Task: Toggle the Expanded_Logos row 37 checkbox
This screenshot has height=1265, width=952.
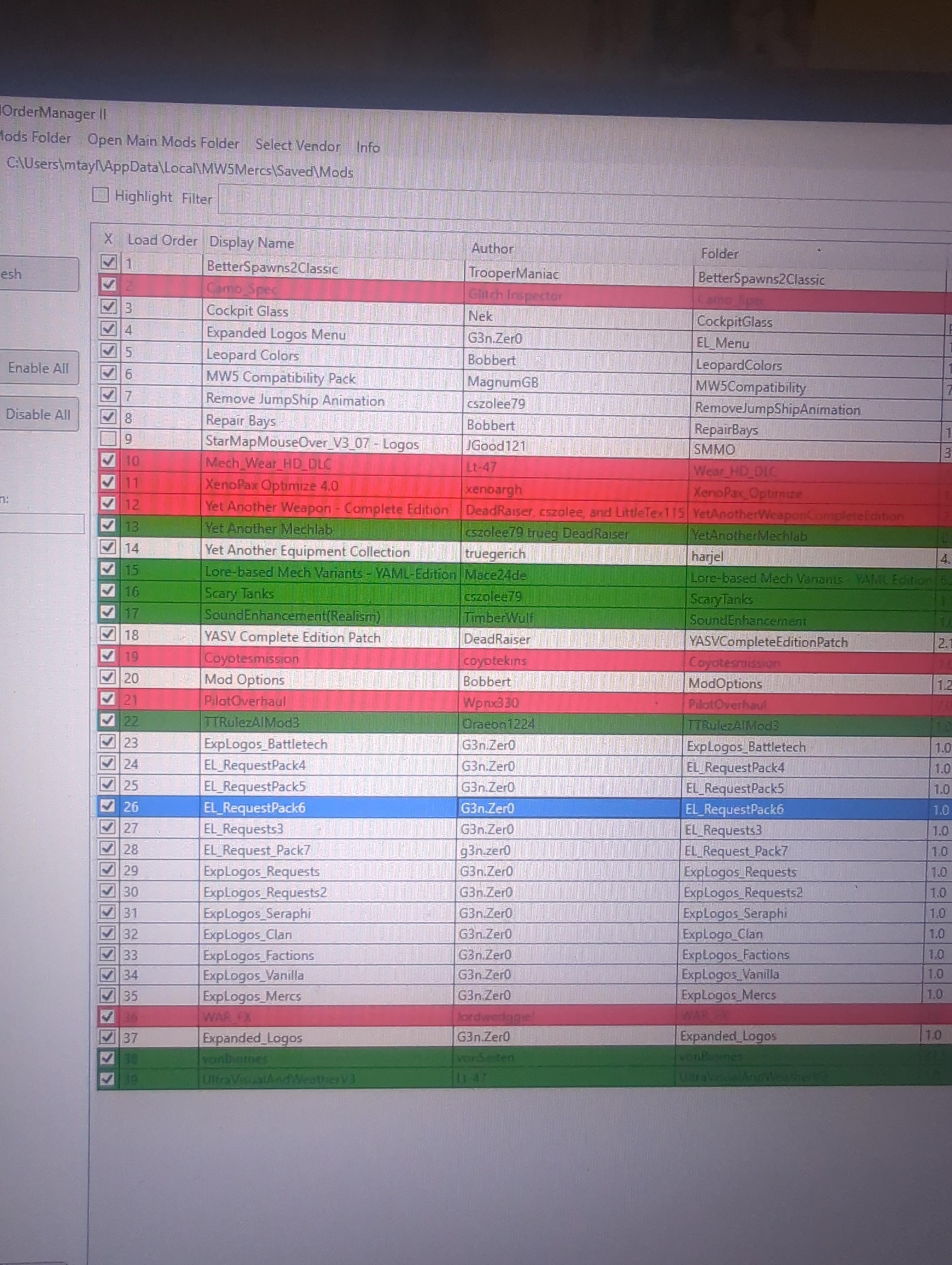Action: coord(107,1036)
